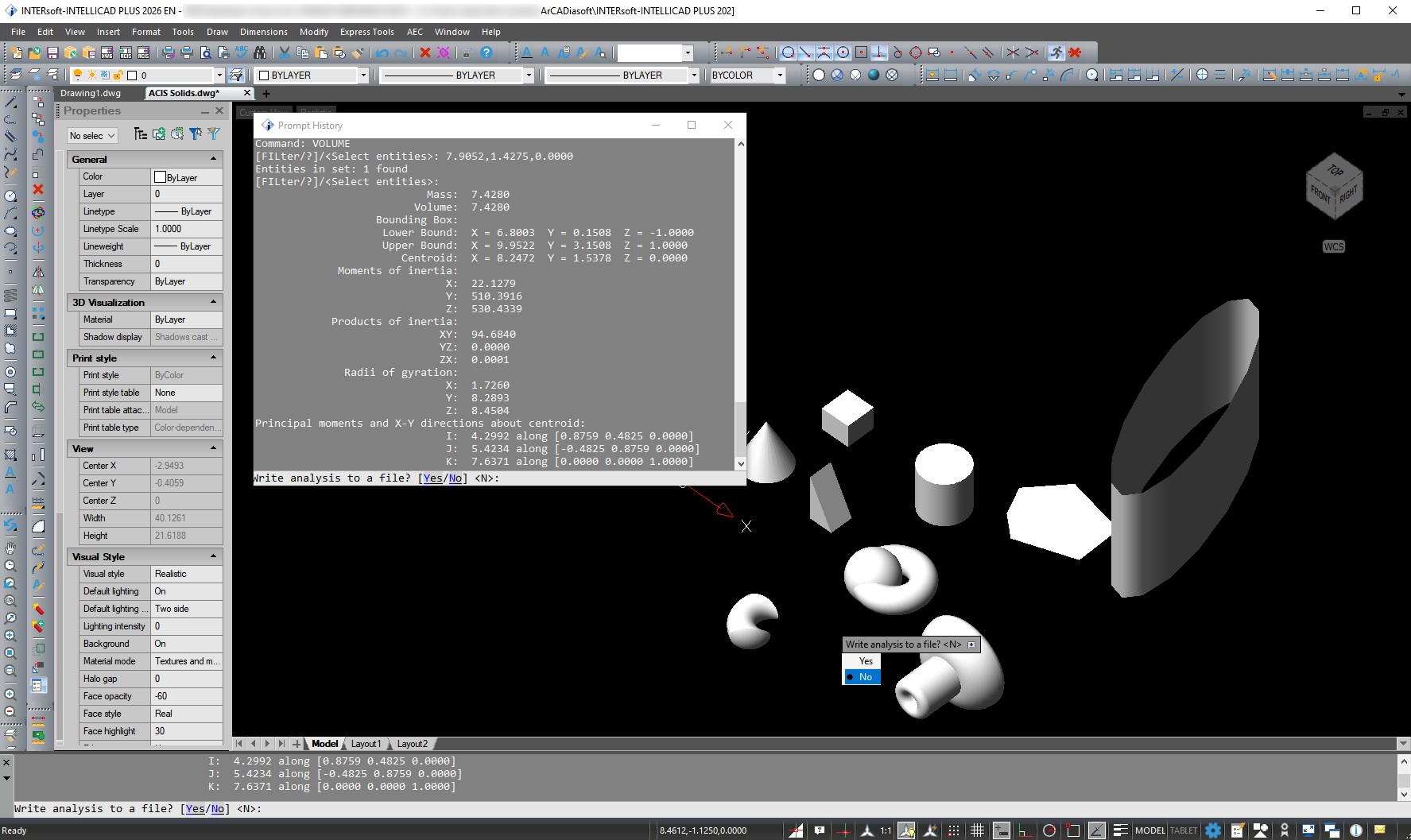Collapse the Visual Style section

213,556
